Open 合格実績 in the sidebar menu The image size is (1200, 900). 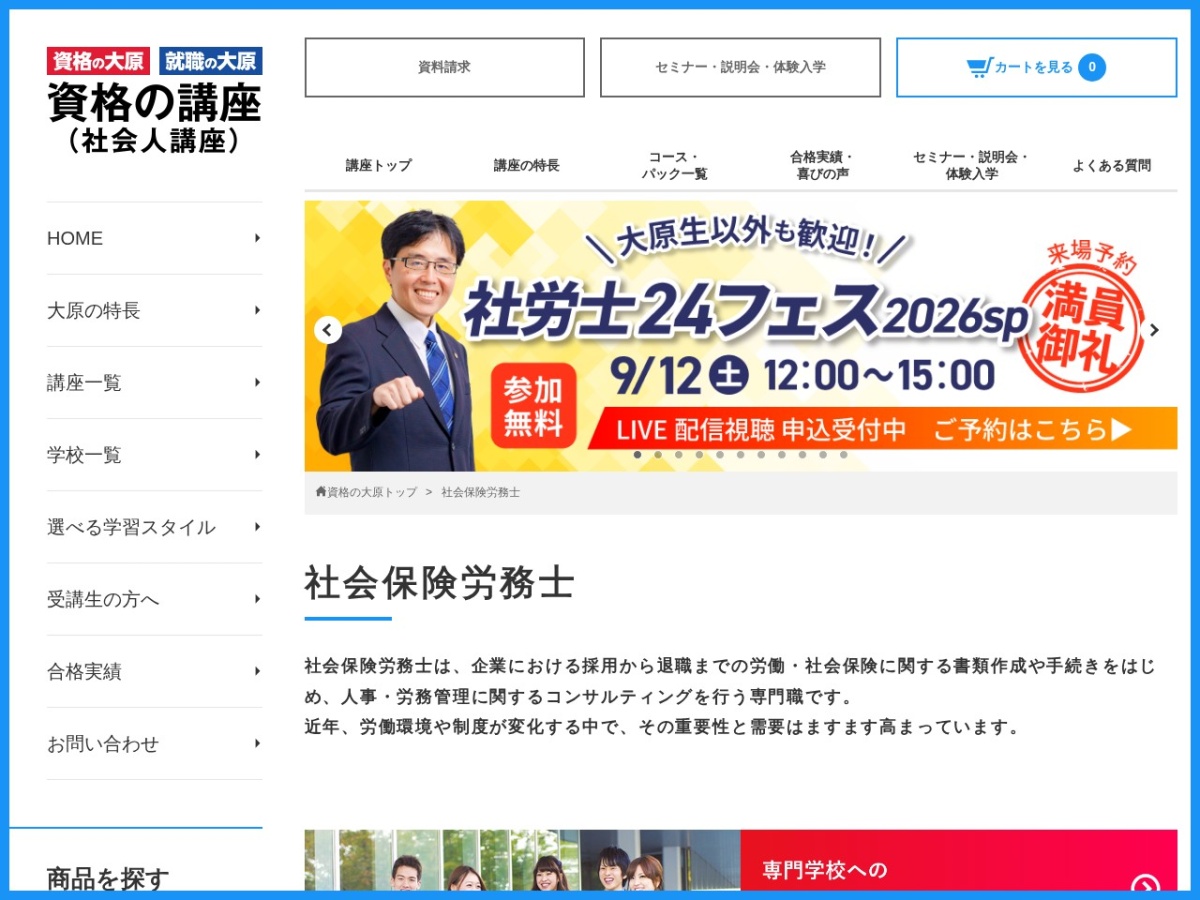(x=155, y=671)
